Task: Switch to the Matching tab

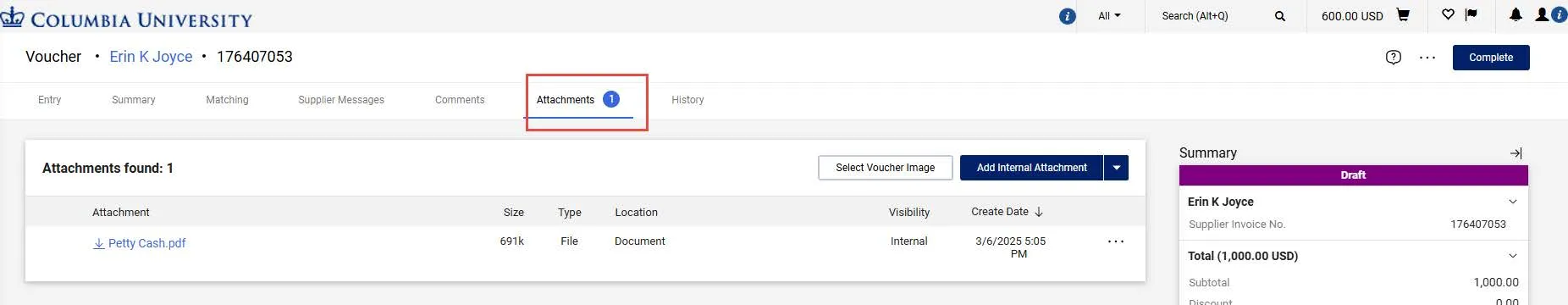Action: pos(227,100)
